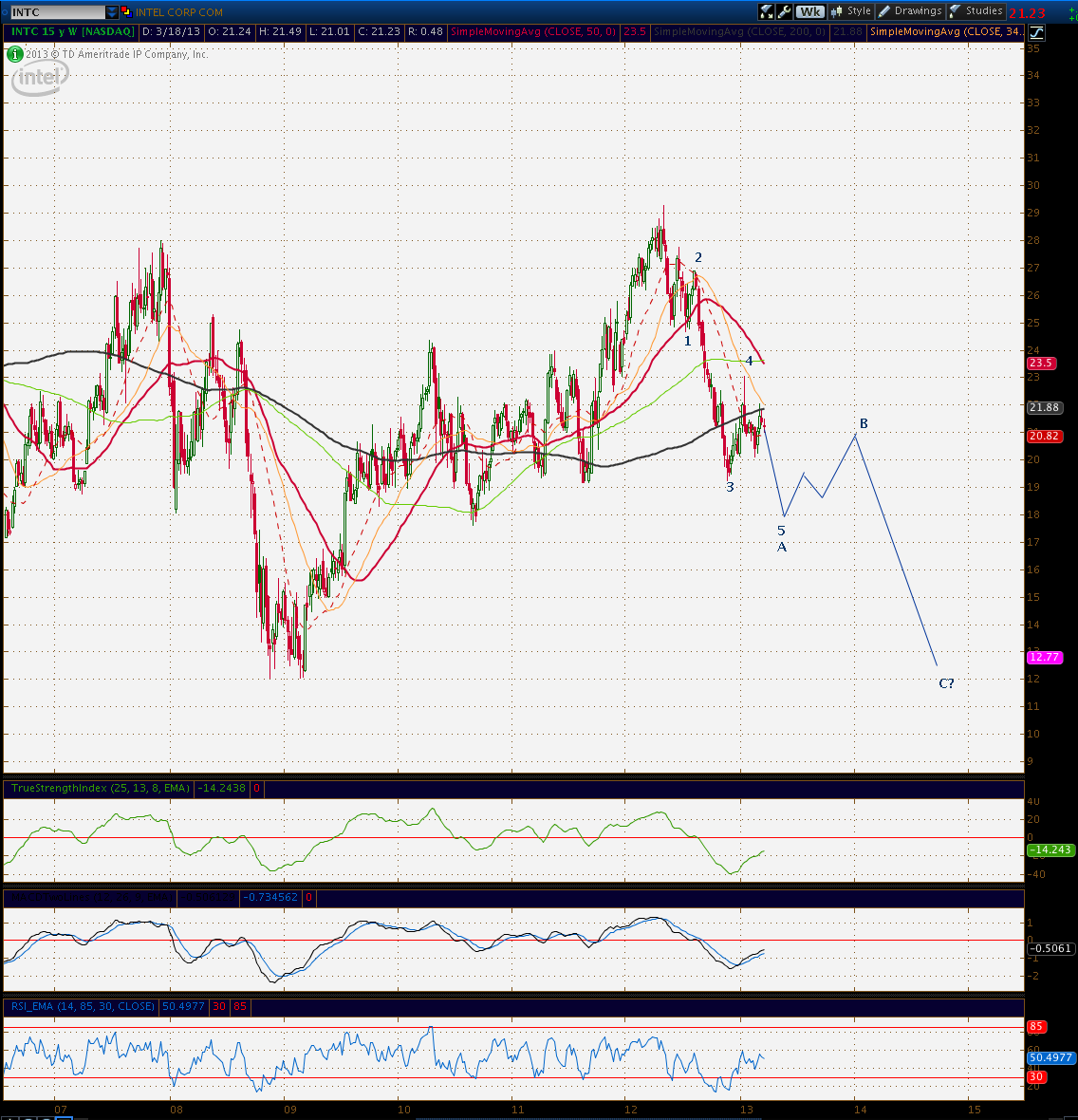Click the projected 5 wave label
This screenshot has width=1078, height=1120.
[781, 531]
